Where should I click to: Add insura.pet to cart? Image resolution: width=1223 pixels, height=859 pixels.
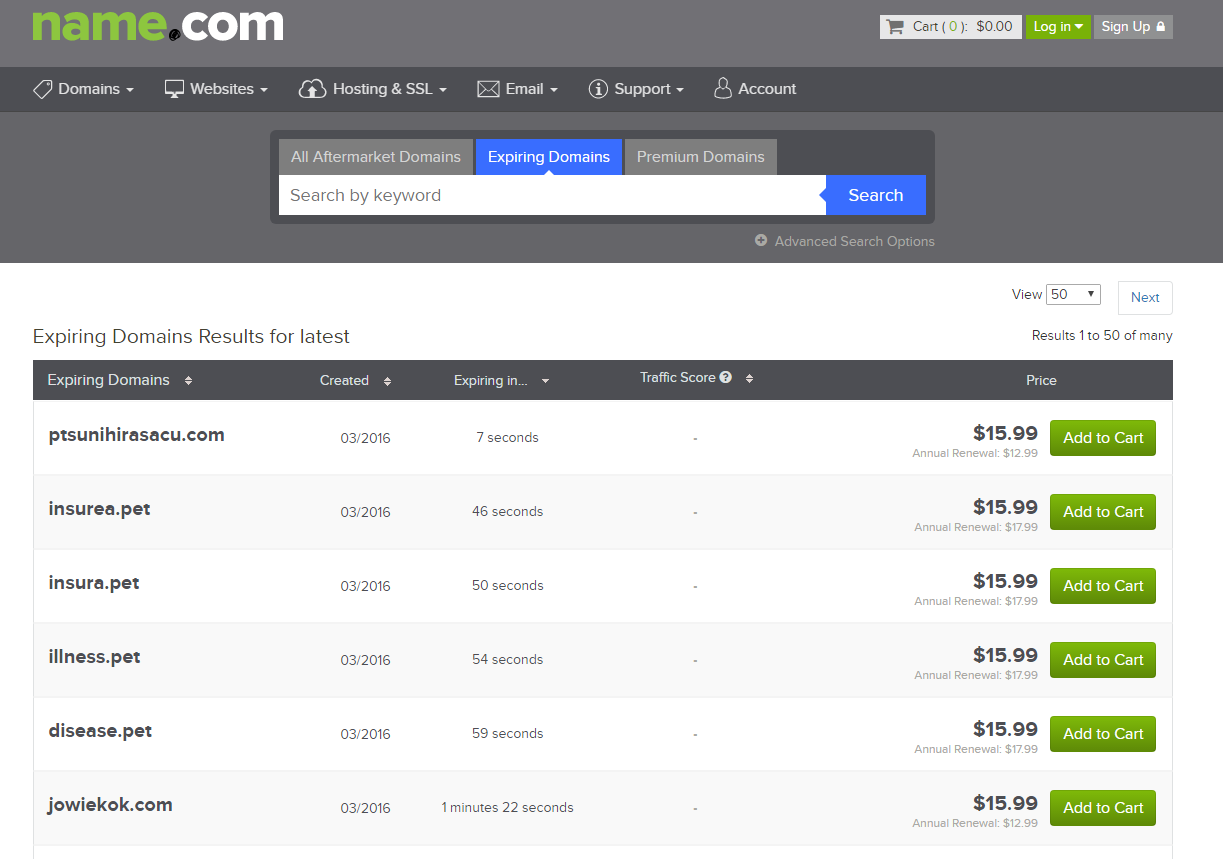point(1103,586)
